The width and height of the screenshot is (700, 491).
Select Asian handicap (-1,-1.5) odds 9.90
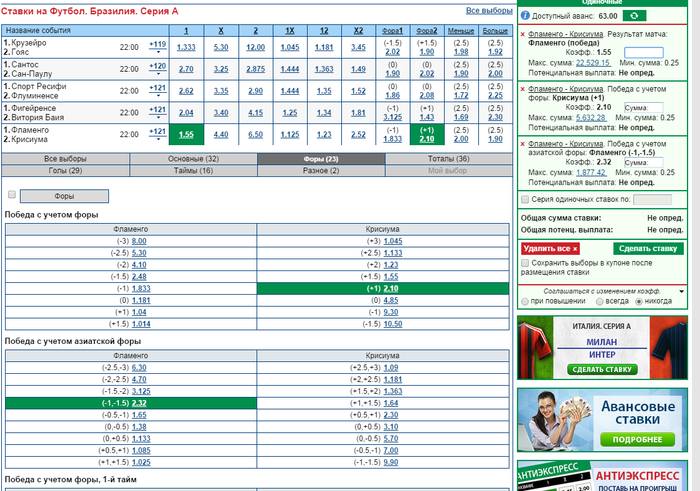pyautogui.click(x=391, y=462)
